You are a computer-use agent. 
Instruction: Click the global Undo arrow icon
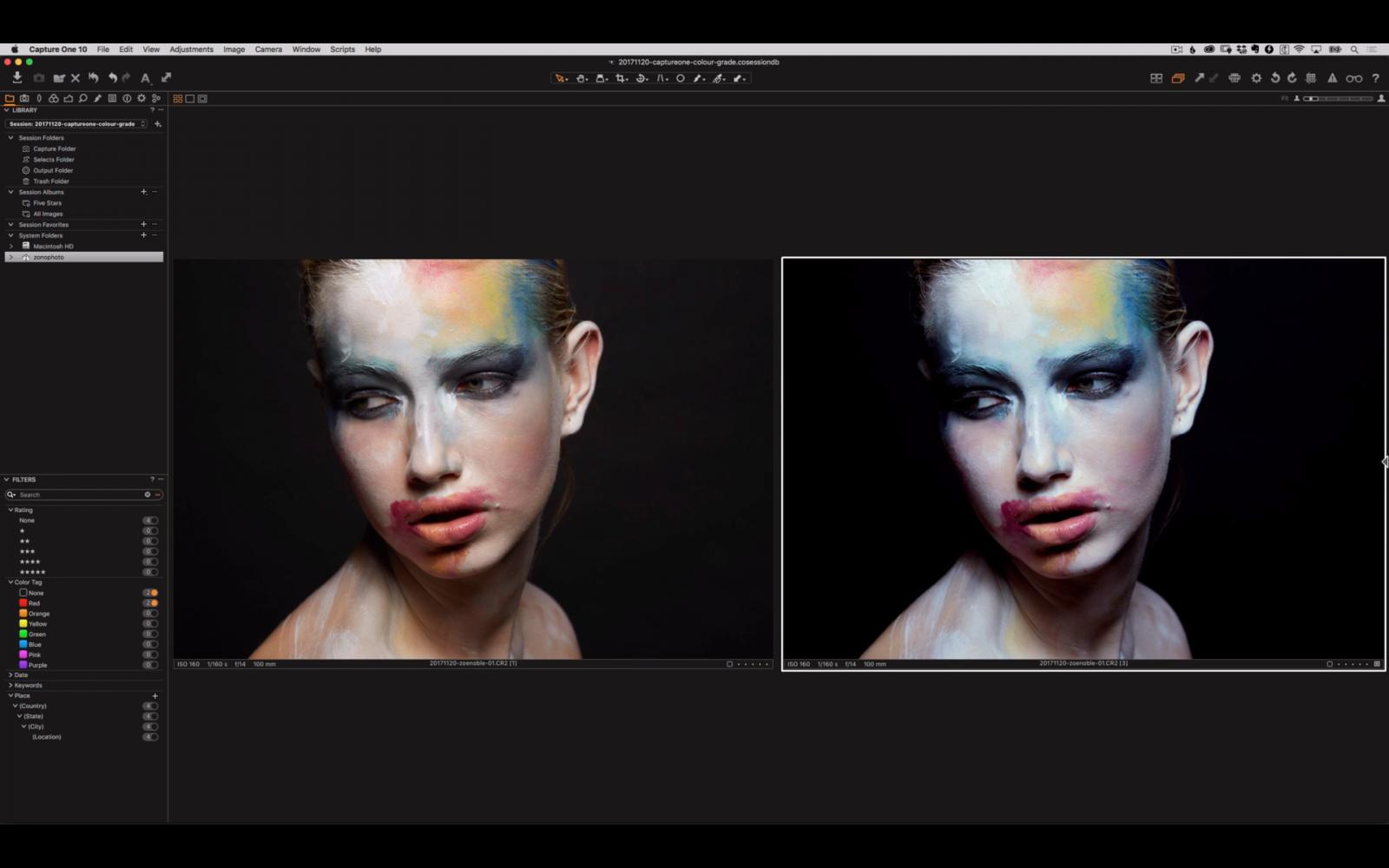(x=1275, y=78)
